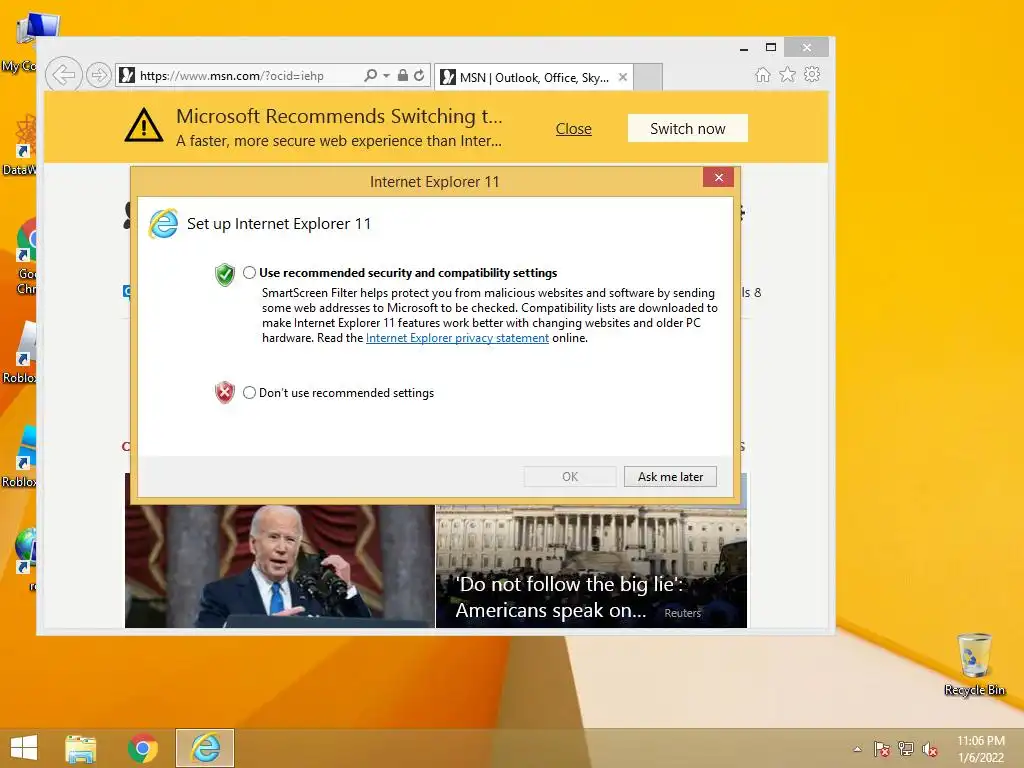The height and width of the screenshot is (768, 1024).
Task: Click the taskbar clock showing 11:06 PM
Action: (x=981, y=749)
